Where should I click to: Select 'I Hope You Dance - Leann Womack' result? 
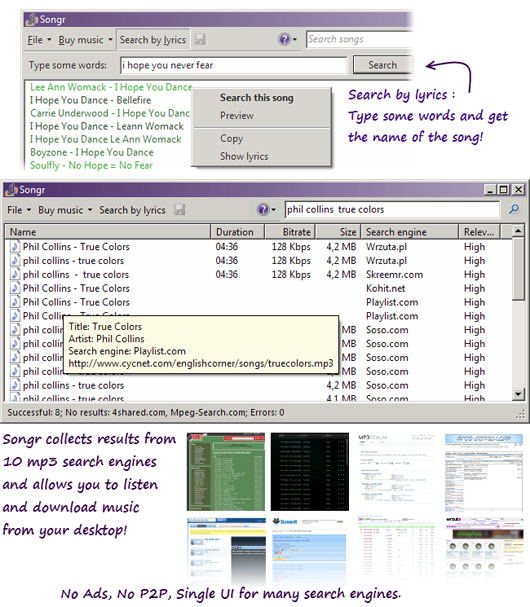click(107, 126)
